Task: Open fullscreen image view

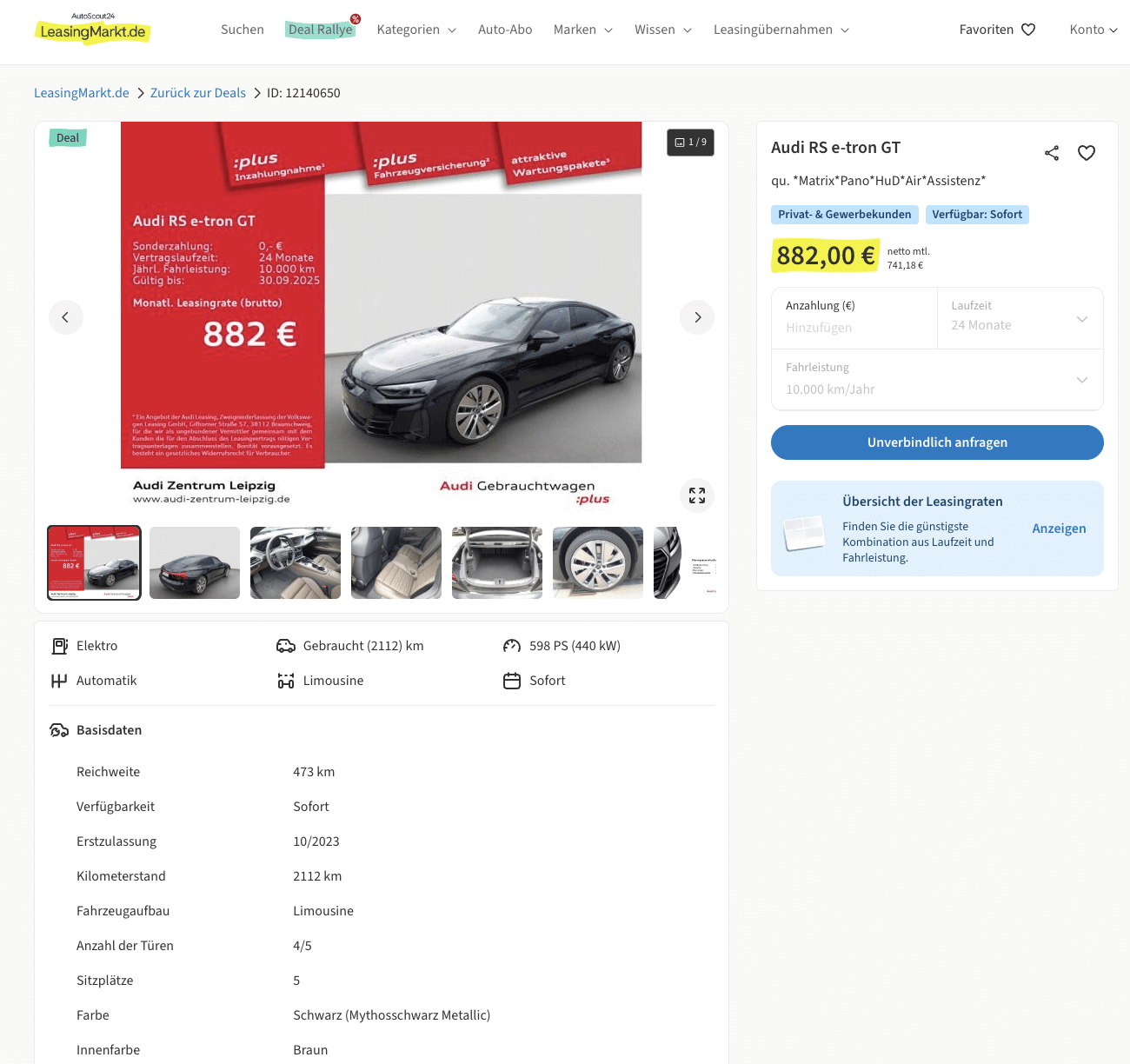Action: click(697, 495)
